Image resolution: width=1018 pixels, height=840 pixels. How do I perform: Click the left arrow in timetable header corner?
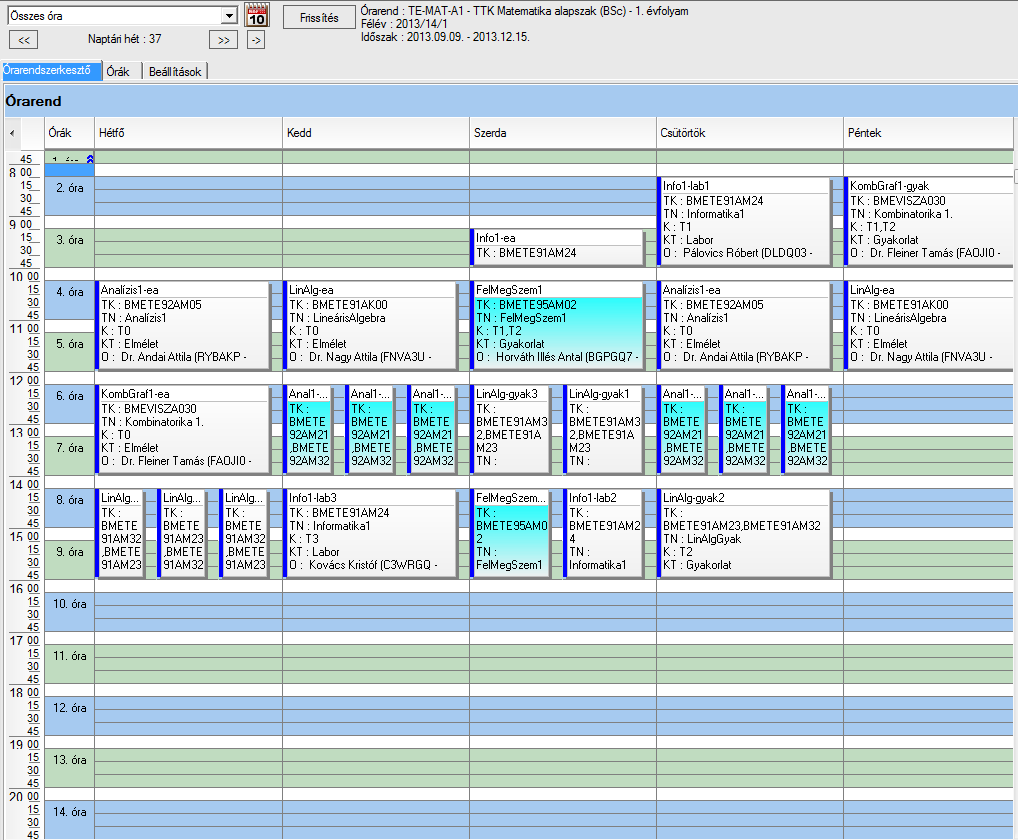[12, 133]
